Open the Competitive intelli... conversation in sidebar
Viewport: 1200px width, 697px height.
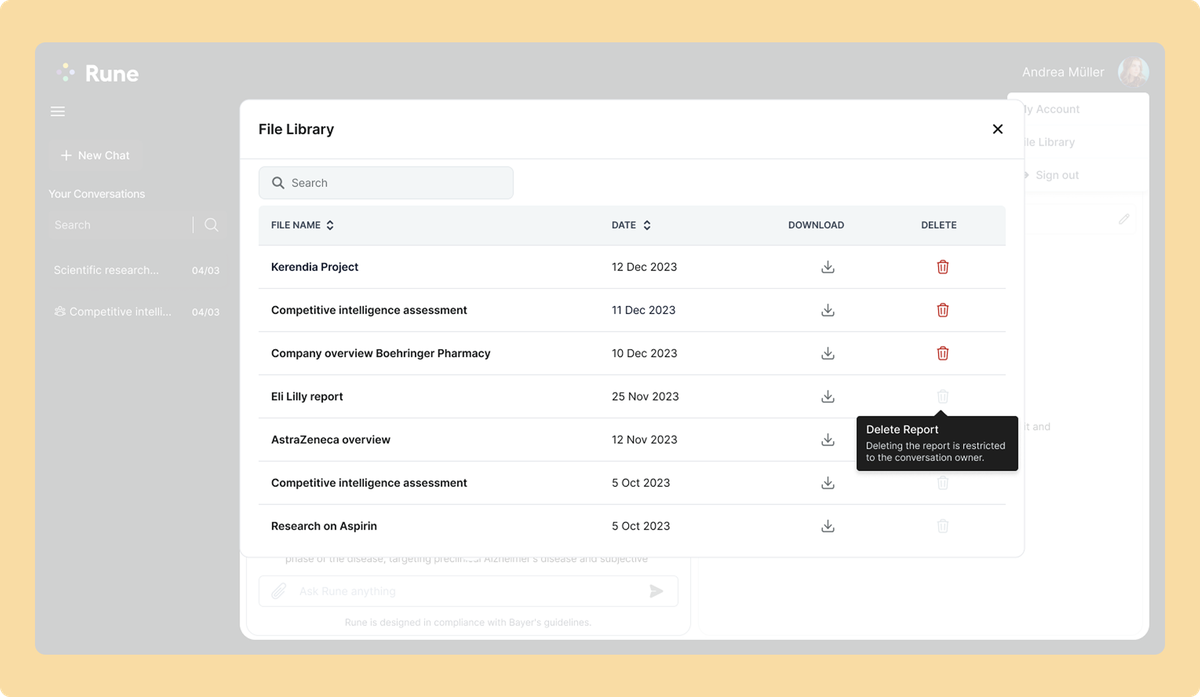coord(137,312)
